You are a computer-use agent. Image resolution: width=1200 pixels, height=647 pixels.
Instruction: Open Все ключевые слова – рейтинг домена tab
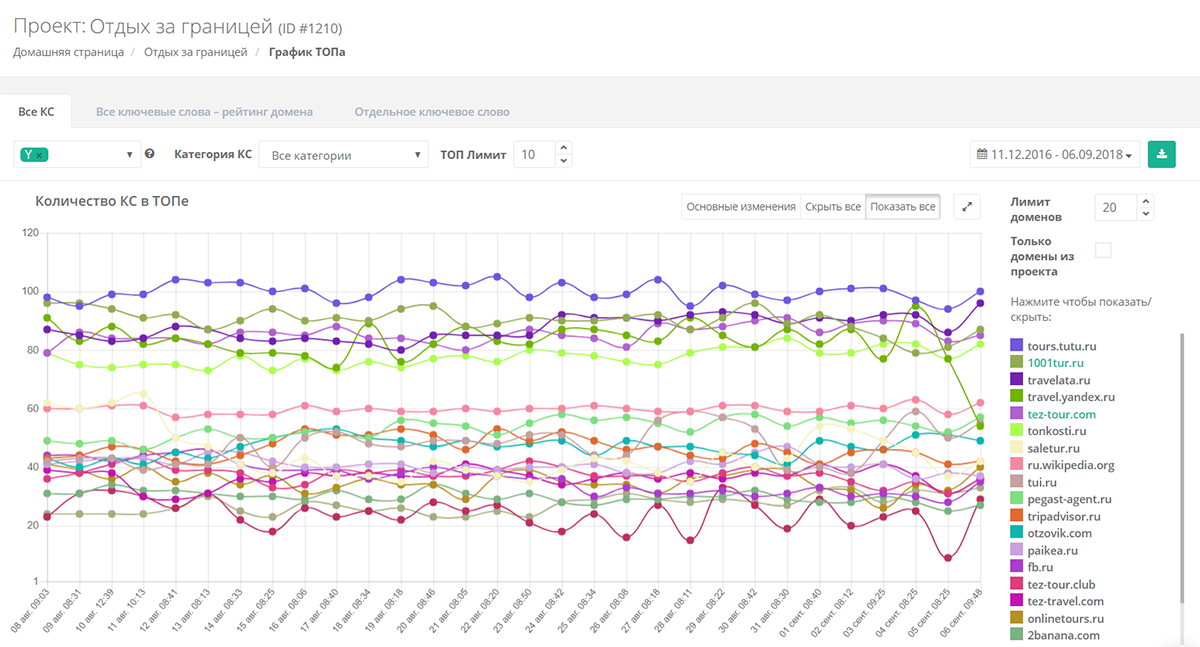click(x=204, y=112)
